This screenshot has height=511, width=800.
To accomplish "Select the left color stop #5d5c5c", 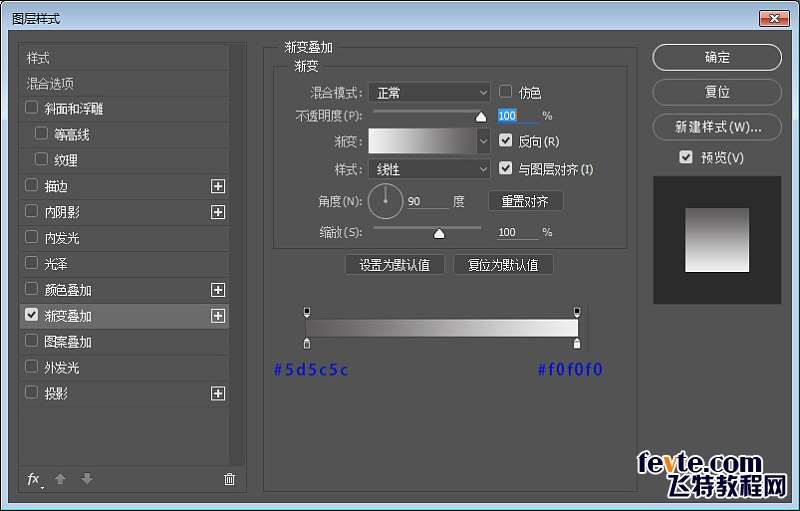I will 307,343.
